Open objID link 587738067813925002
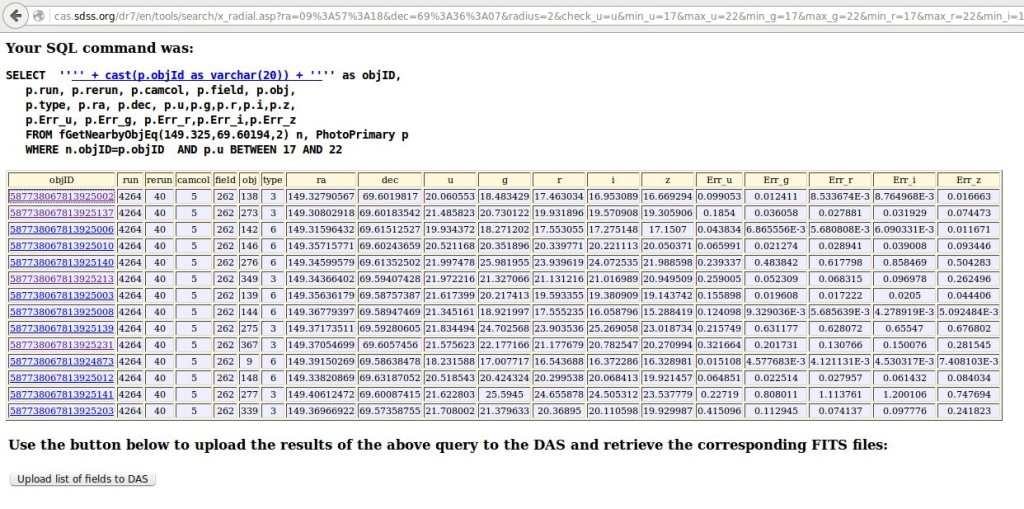Image resolution: width=1024 pixels, height=509 pixels. tap(62, 196)
